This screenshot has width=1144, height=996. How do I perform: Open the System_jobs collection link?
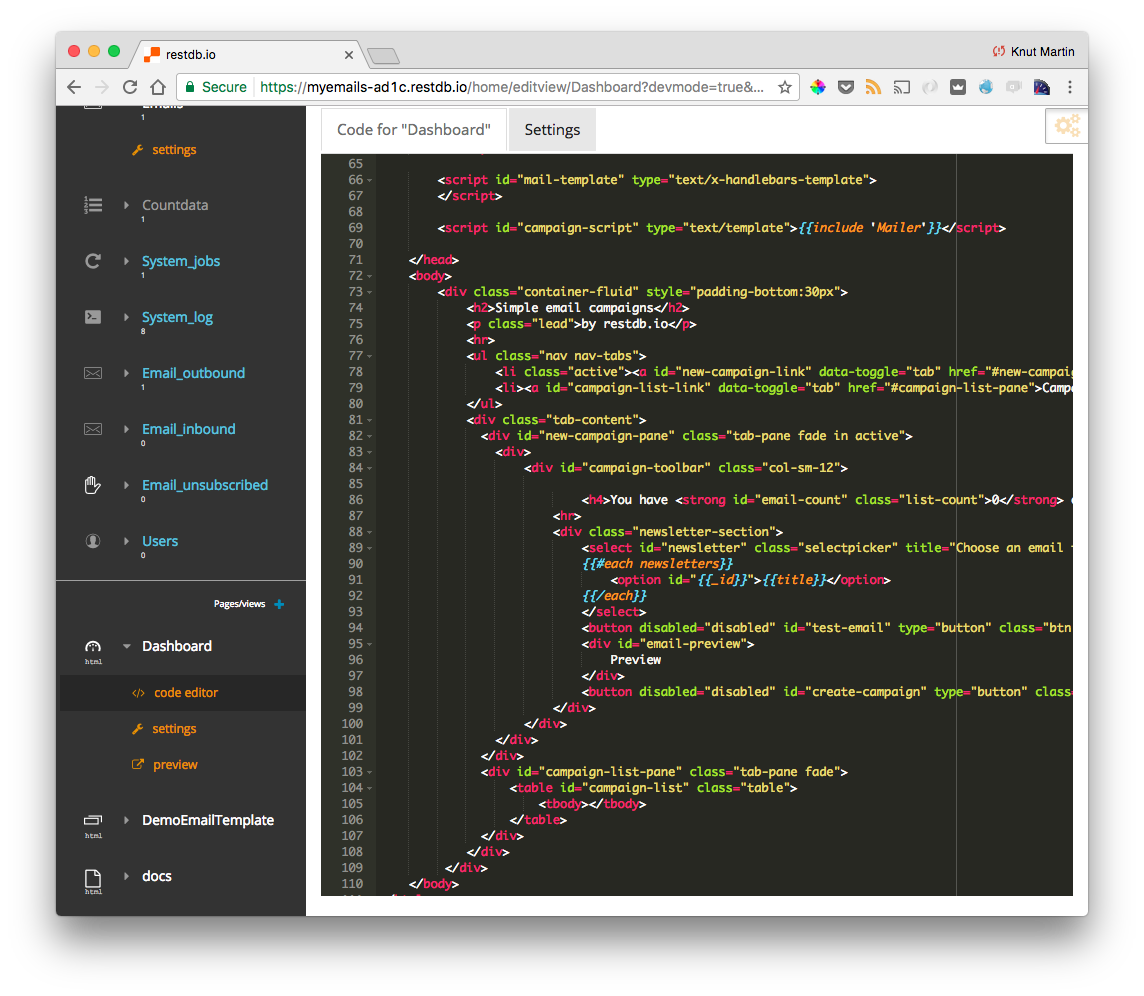click(x=181, y=261)
